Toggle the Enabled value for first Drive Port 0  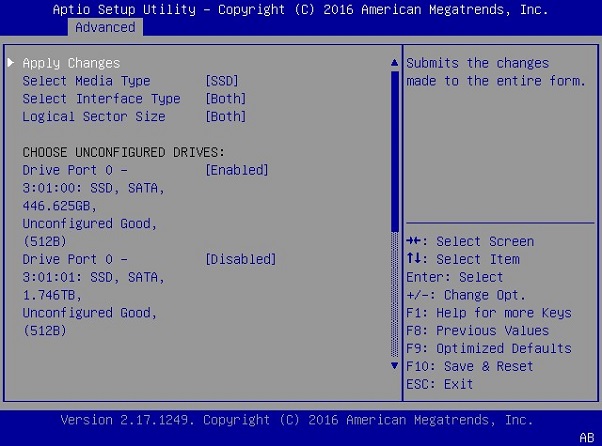click(x=236, y=170)
